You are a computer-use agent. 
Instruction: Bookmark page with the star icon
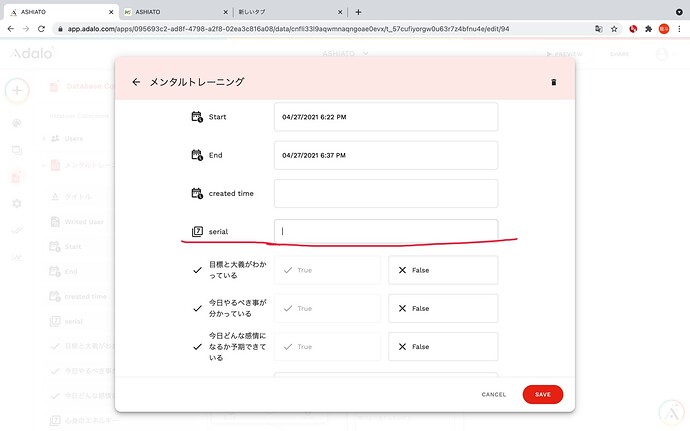[614, 29]
